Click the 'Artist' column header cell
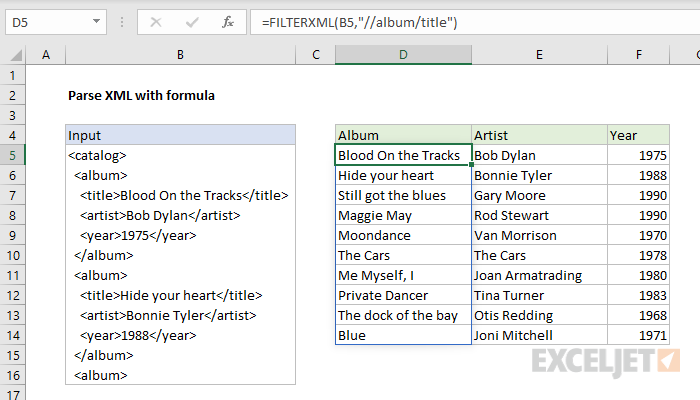This screenshot has height=400, width=700. tap(539, 135)
